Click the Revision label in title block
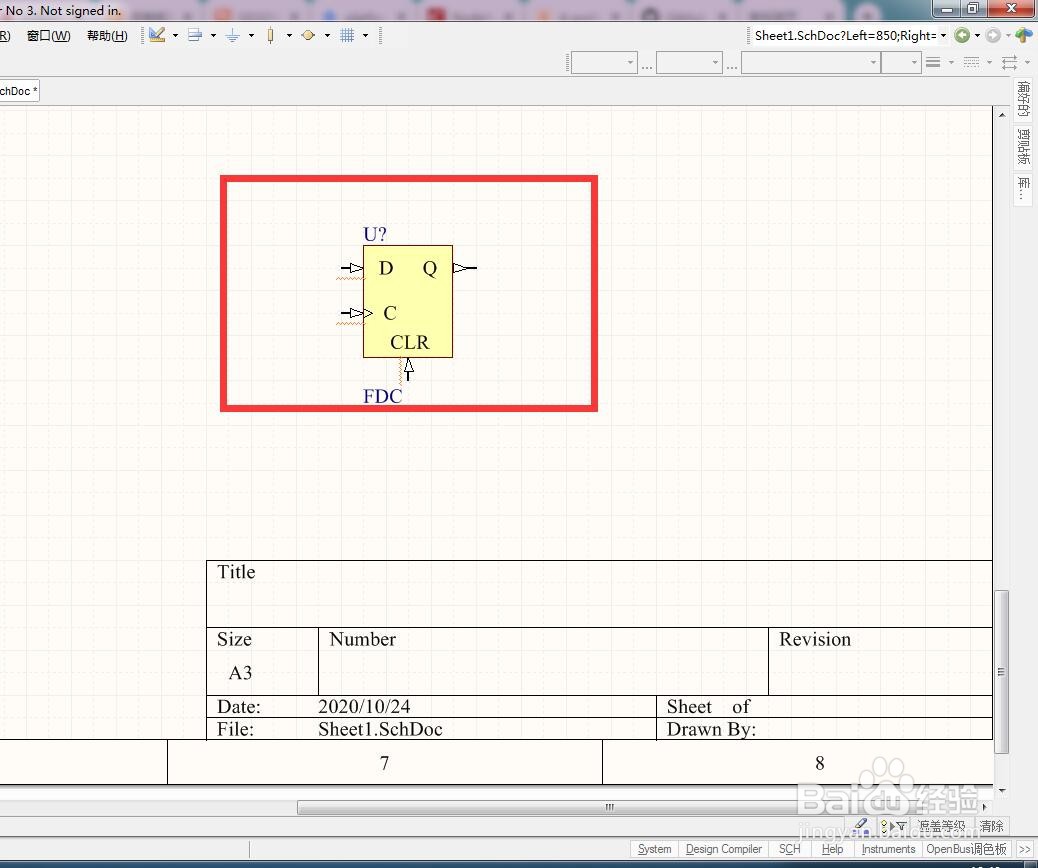This screenshot has width=1038, height=868. point(815,639)
